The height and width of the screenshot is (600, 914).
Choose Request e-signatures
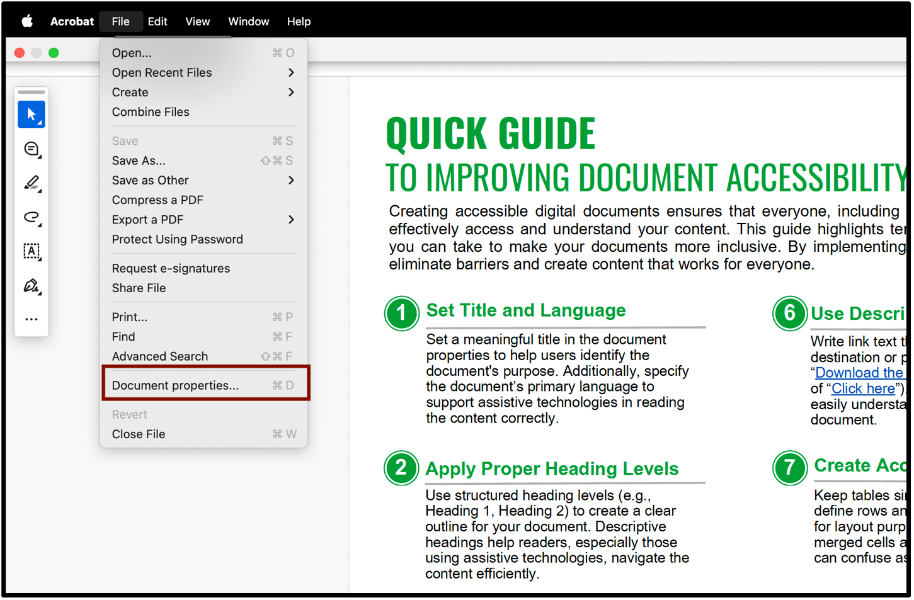click(x=172, y=268)
